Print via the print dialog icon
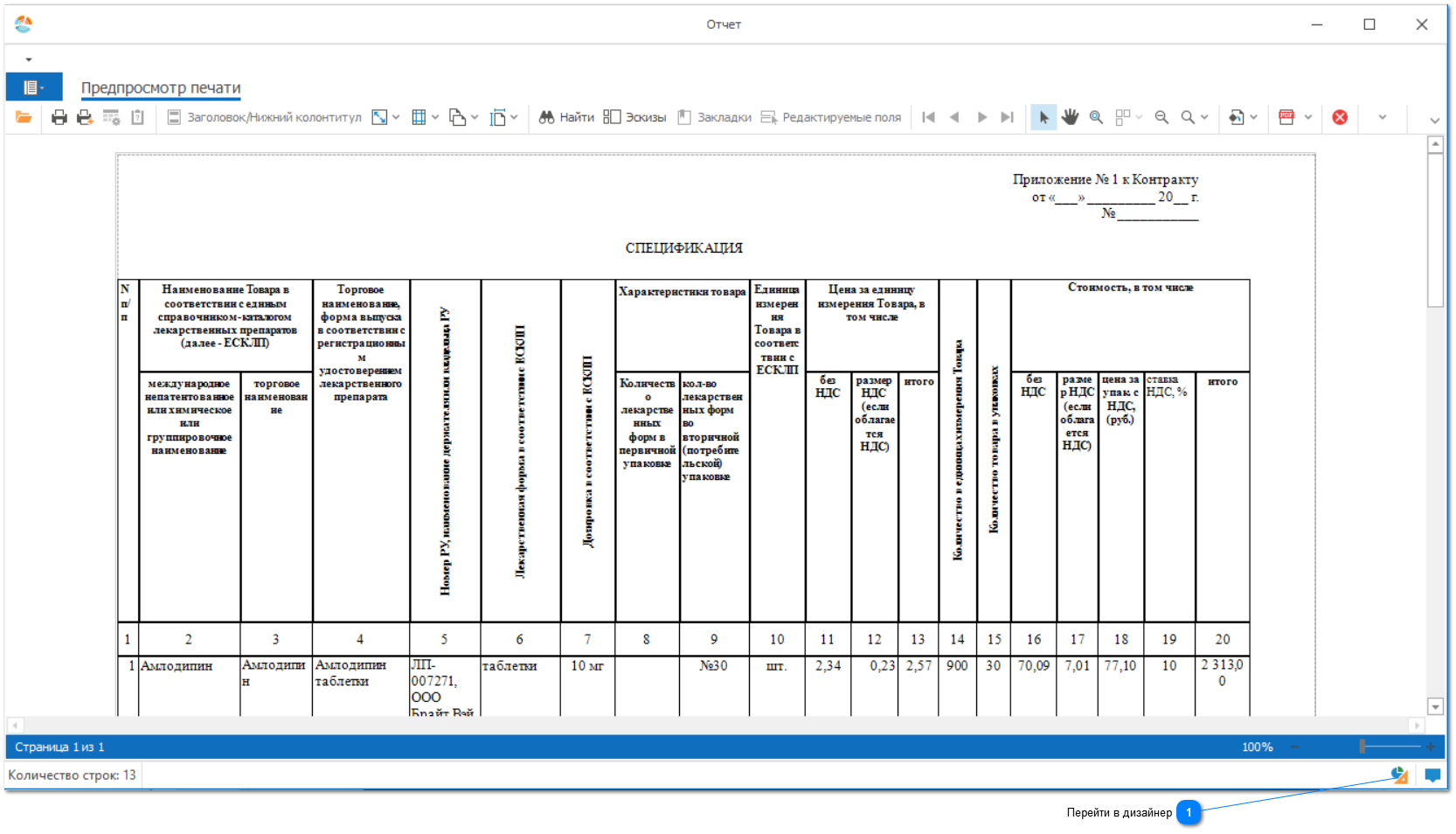Viewport: 1456px width, 834px height. [x=59, y=117]
